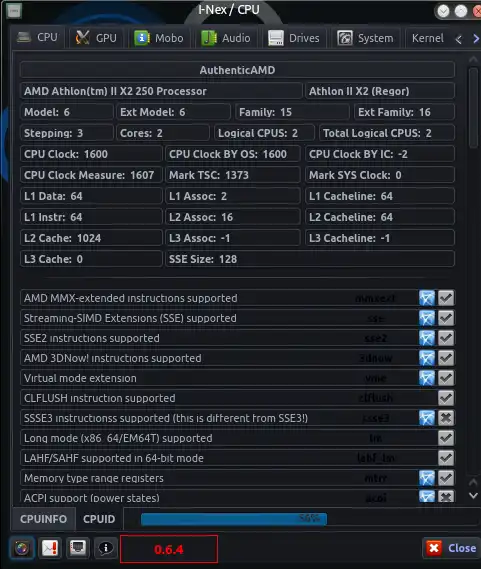Image resolution: width=481 pixels, height=569 pixels.
Task: Toggle checkbox for AMD MMX-extended instructions supported
Action: click(446, 298)
